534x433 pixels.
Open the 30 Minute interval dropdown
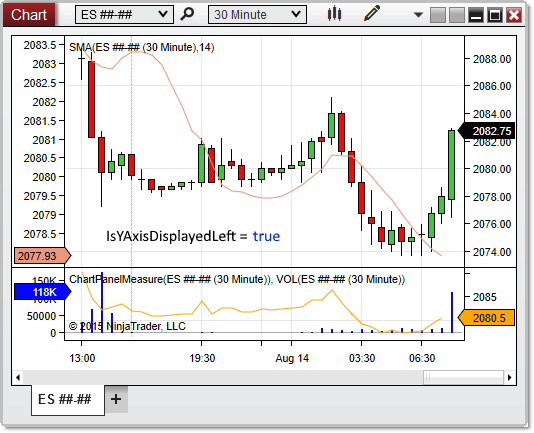pos(257,15)
